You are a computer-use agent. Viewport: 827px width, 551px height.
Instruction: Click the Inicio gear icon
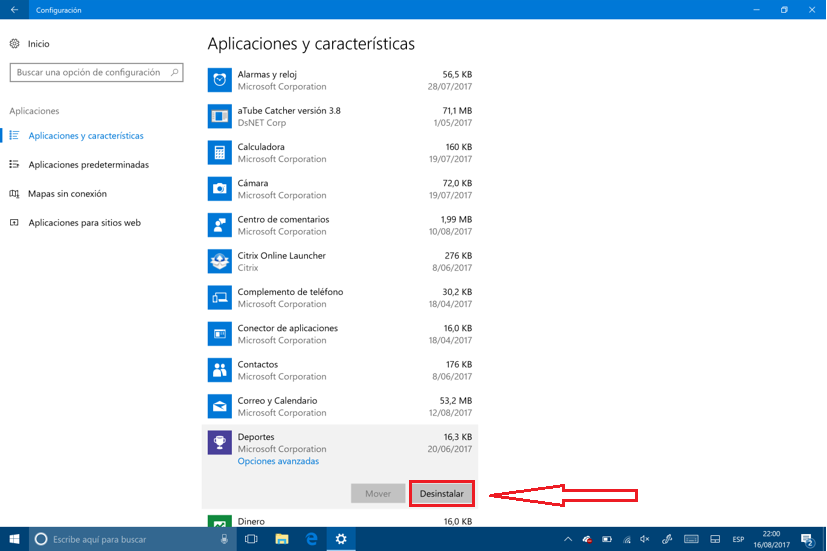pos(14,44)
